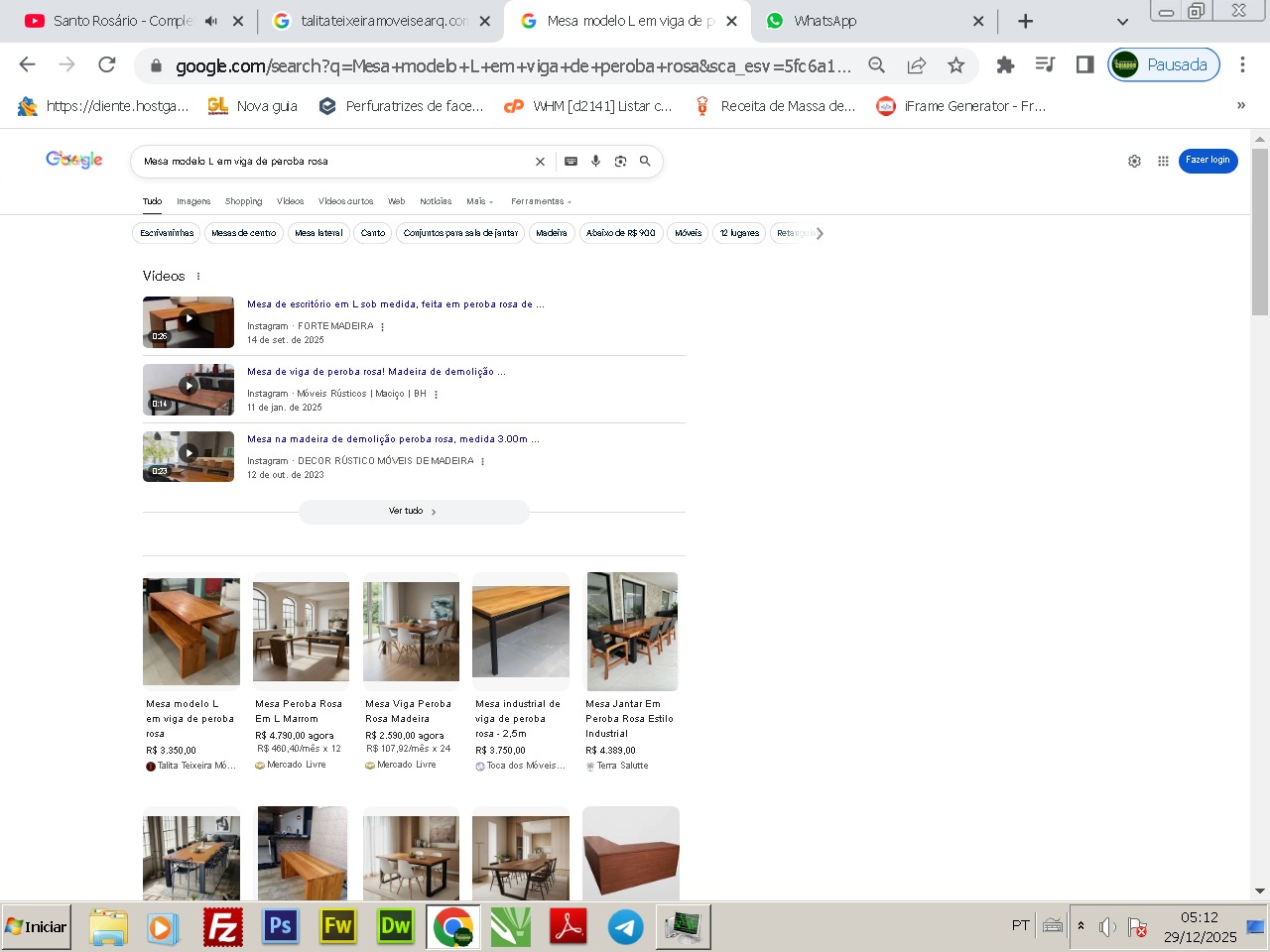The width and height of the screenshot is (1270, 952).
Task: Expand Ferramentas search tools
Action: click(541, 201)
